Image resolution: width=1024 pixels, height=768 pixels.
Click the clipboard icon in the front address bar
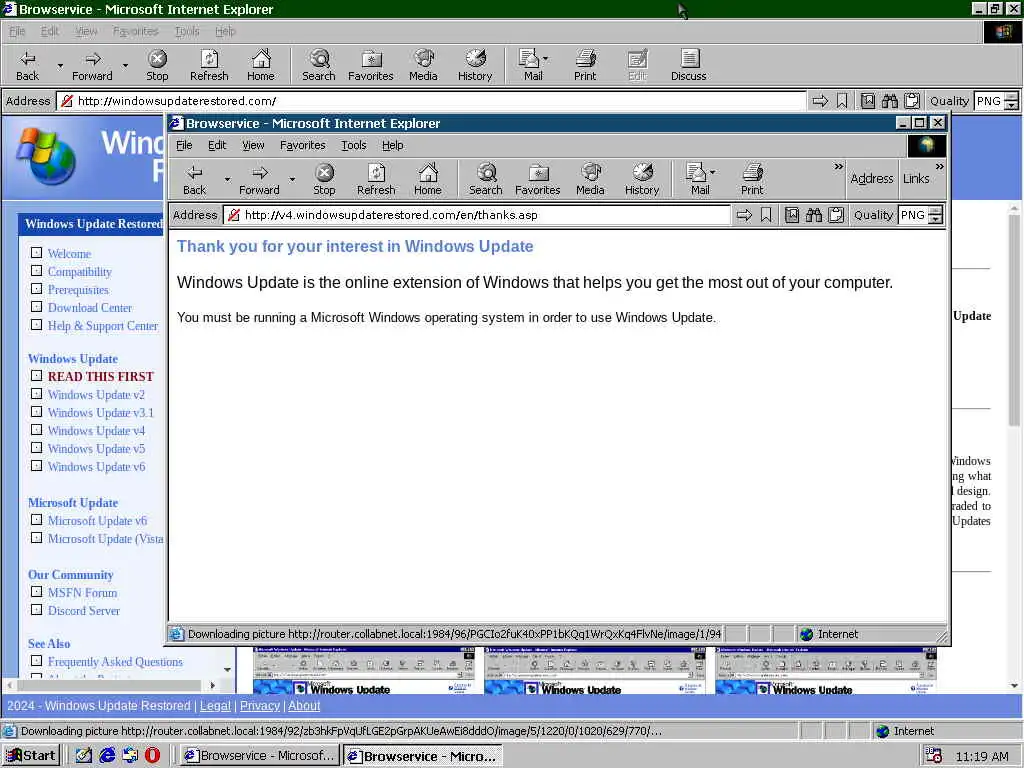coord(836,215)
